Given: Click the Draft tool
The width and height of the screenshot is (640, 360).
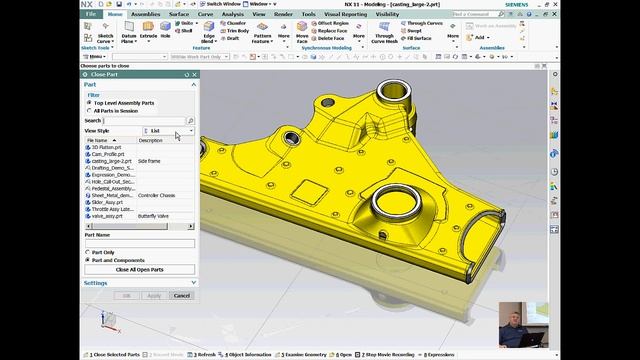Looking at the screenshot, I should 230,38.
